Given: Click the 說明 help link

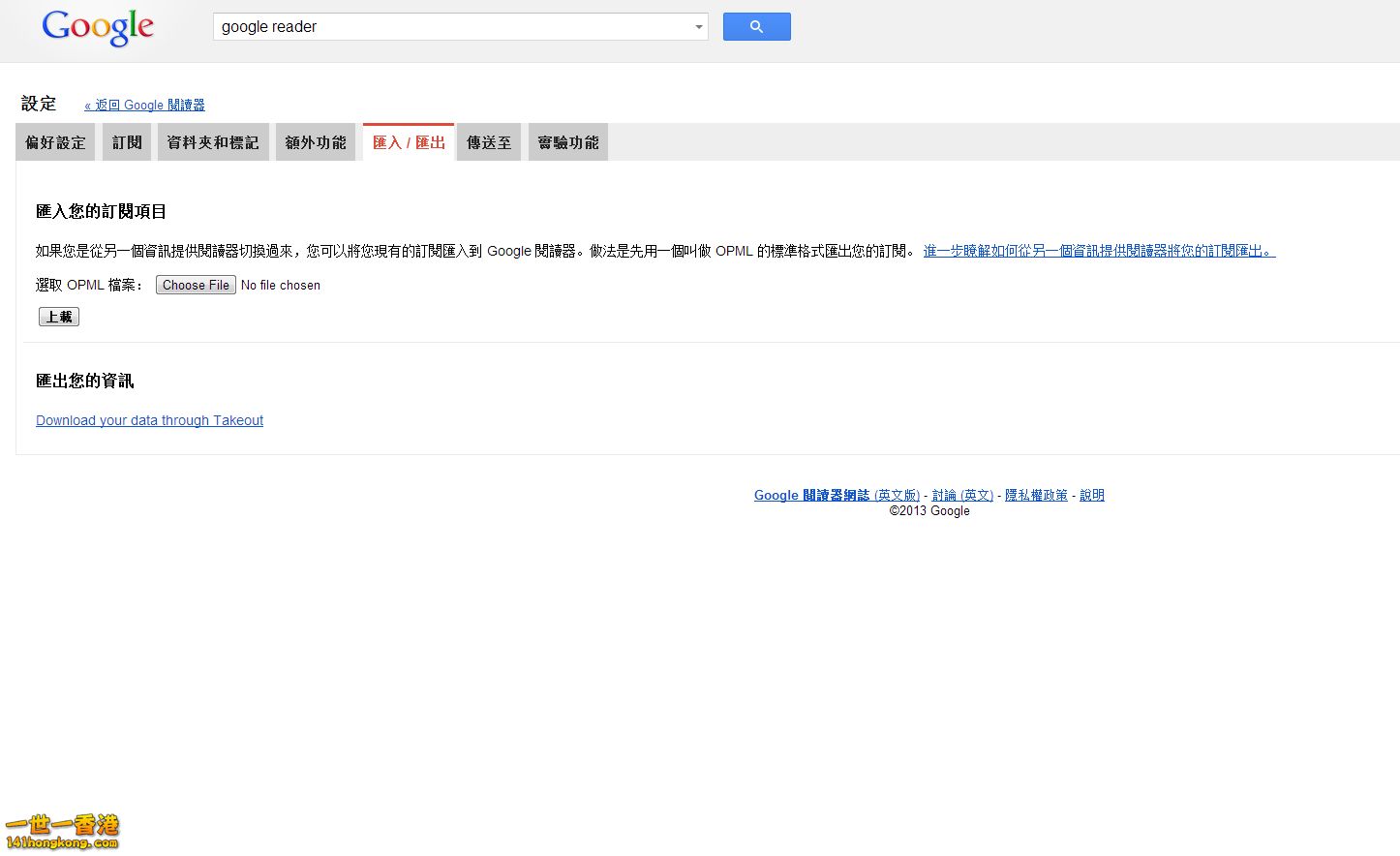Looking at the screenshot, I should (x=1092, y=495).
